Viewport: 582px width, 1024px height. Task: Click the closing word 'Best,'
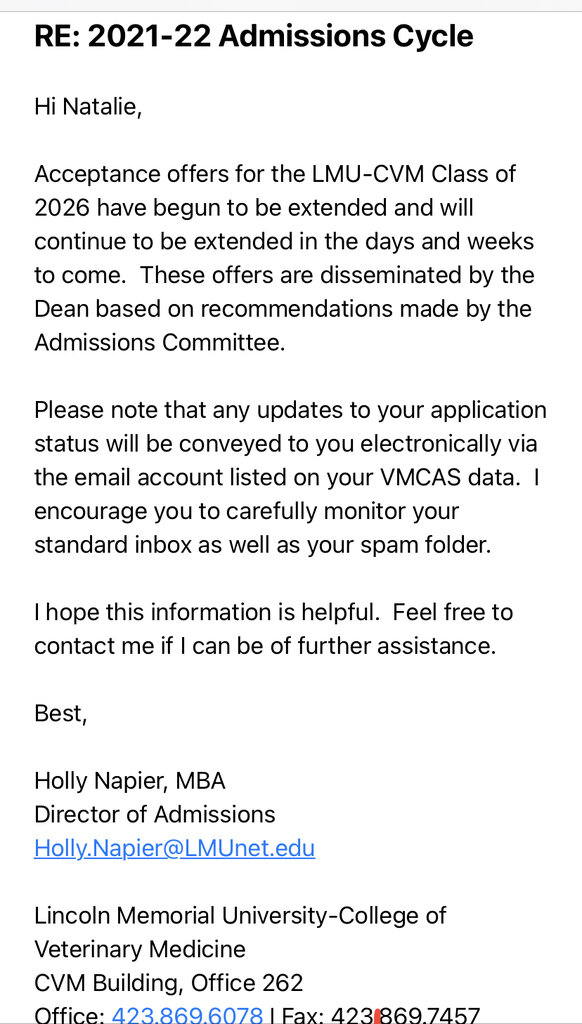(60, 714)
